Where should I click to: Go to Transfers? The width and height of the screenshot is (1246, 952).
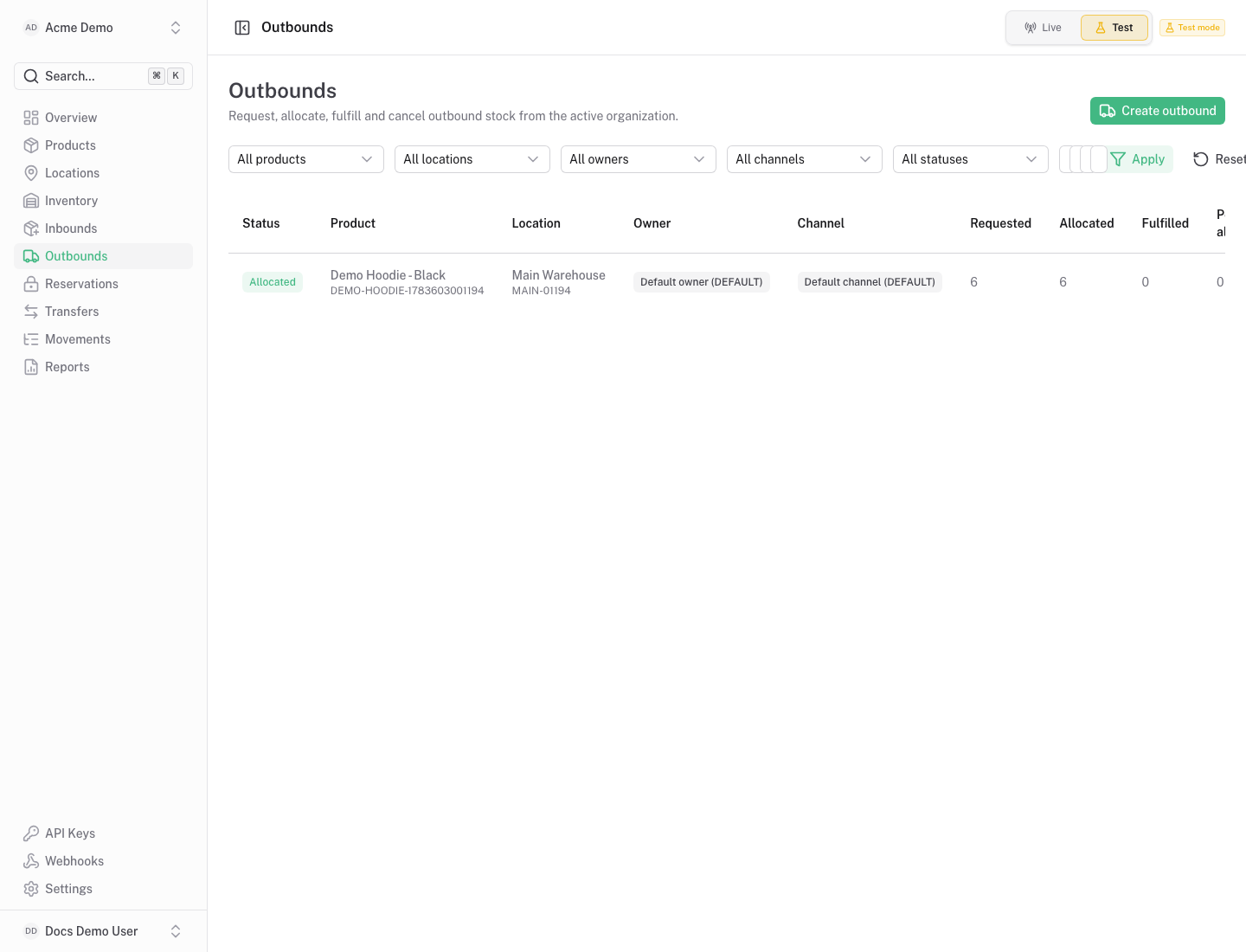(x=103, y=312)
